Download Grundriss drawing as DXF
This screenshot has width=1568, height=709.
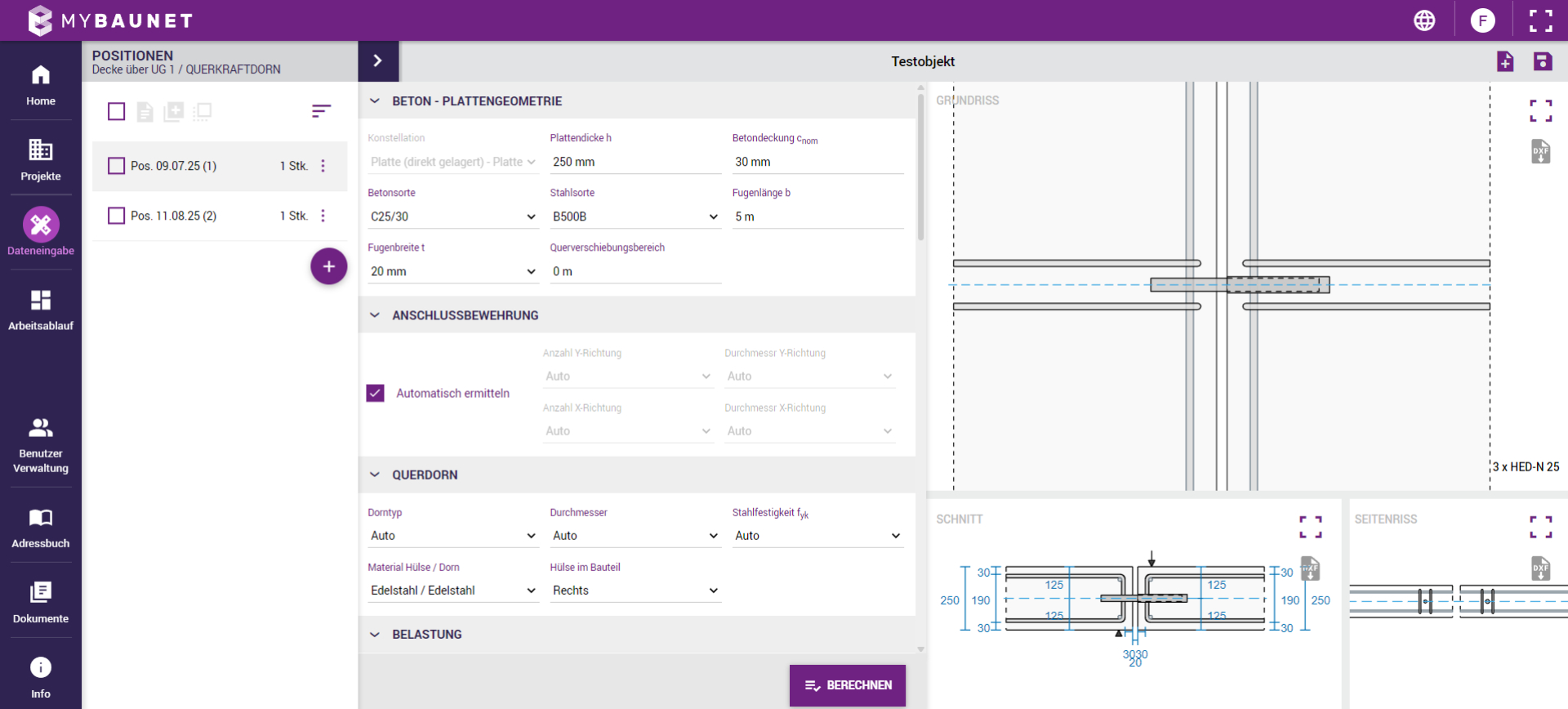[1540, 152]
